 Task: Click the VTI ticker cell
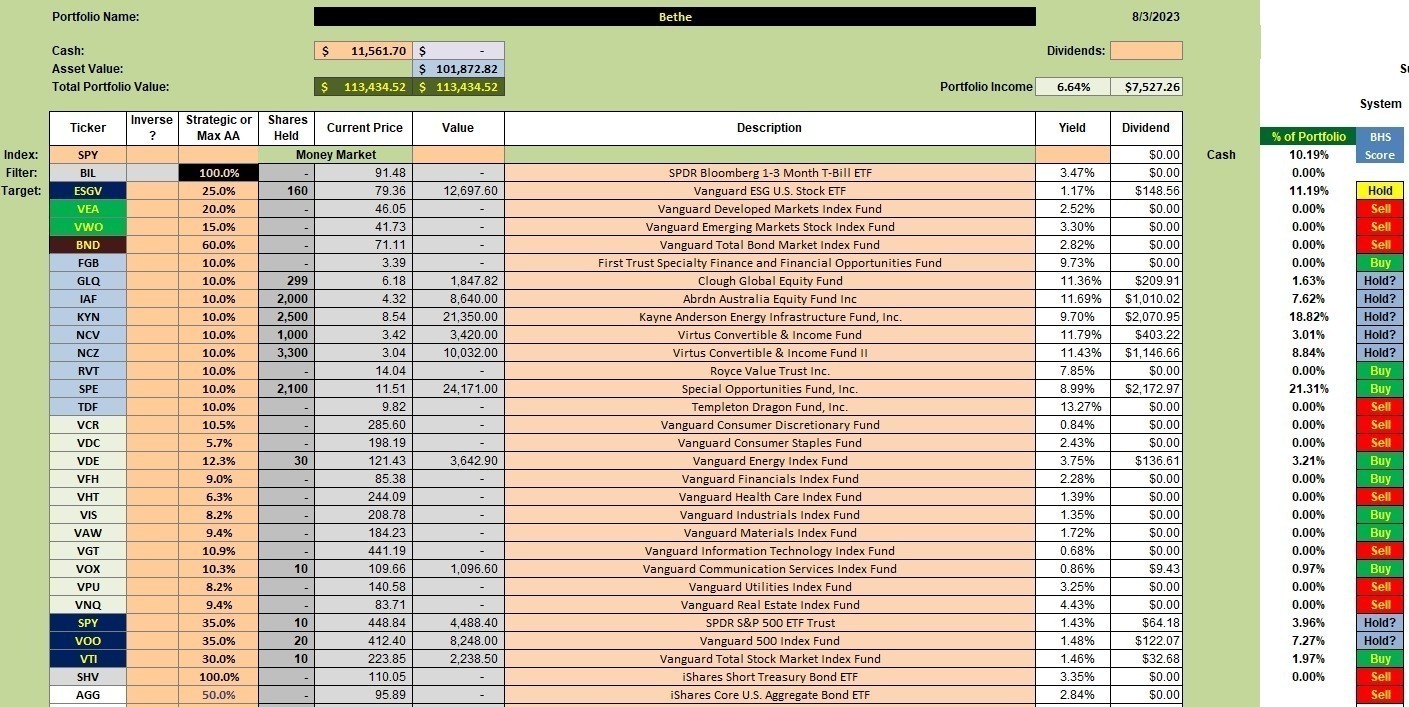click(x=88, y=659)
